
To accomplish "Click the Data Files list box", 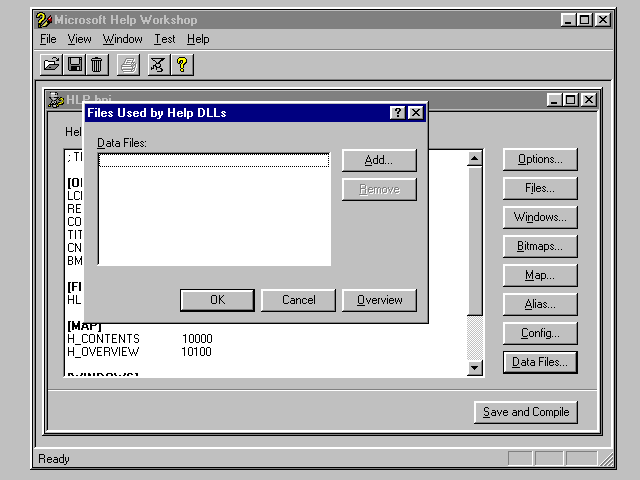I will (214, 210).
